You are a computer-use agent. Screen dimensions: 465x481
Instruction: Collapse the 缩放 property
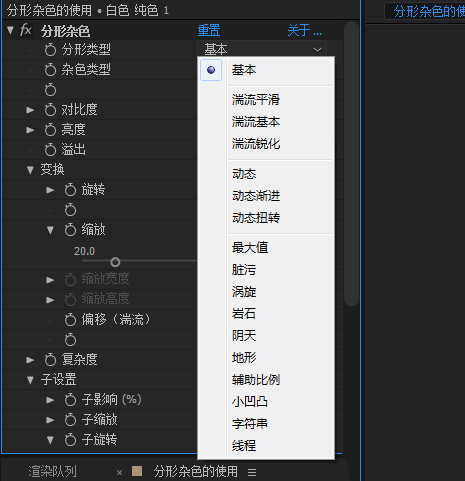pos(50,230)
